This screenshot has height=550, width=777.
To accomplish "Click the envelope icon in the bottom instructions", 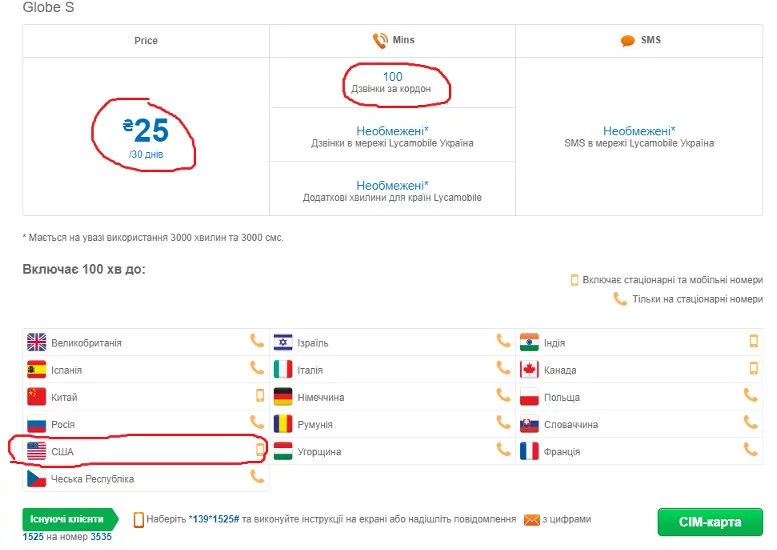I will pyautogui.click(x=532, y=519).
